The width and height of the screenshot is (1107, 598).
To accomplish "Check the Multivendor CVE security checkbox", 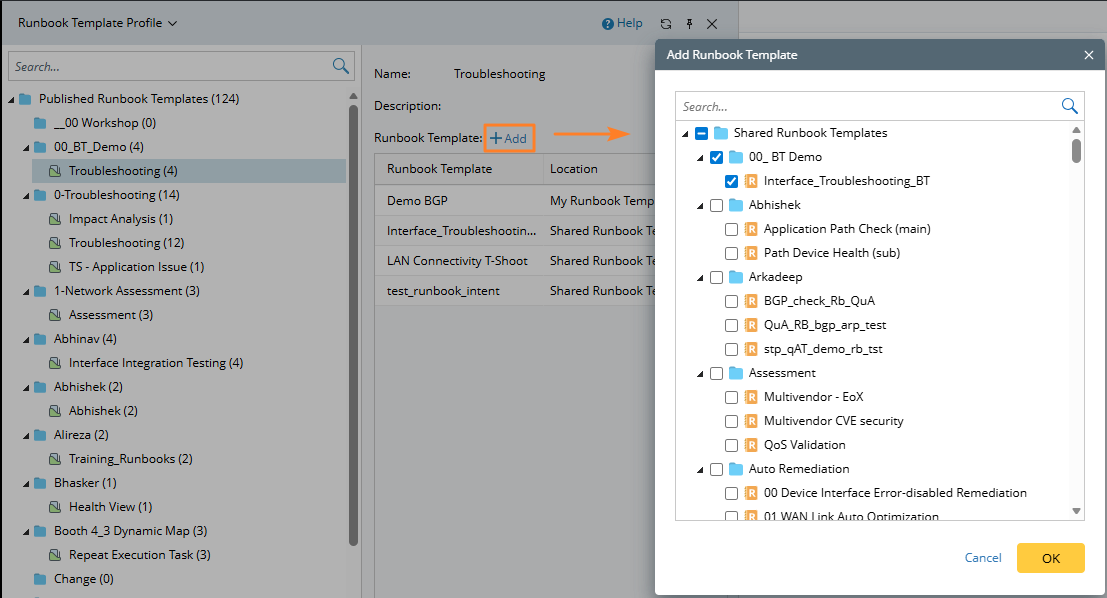I will pos(732,421).
